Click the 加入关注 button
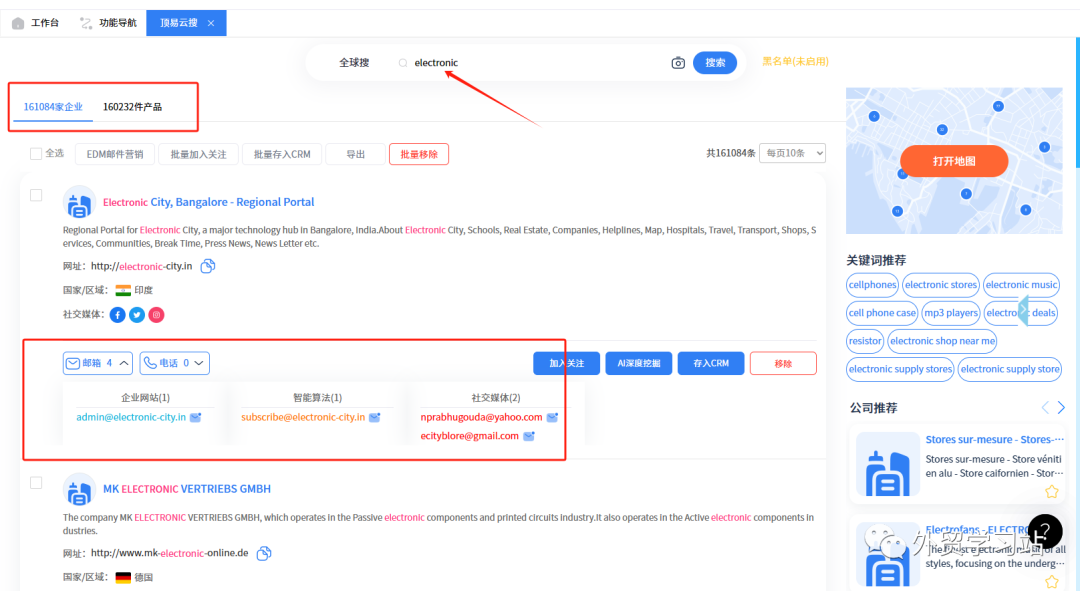The width and height of the screenshot is (1080, 591). (x=566, y=363)
